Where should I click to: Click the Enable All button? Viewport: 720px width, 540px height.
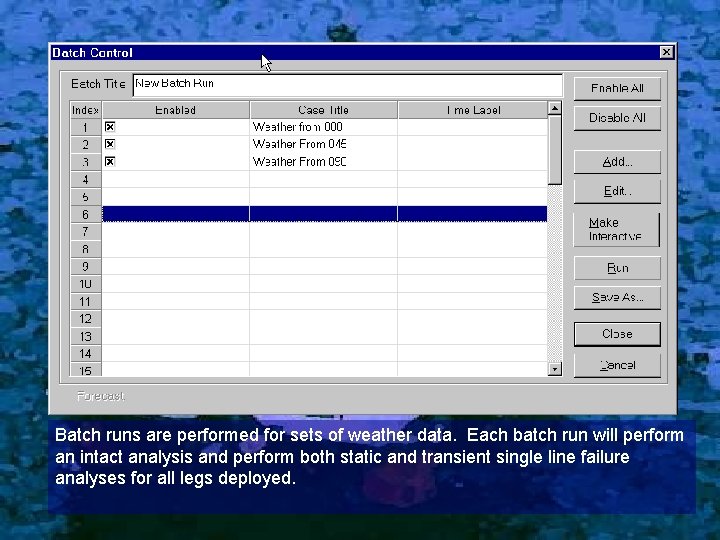(x=617, y=88)
